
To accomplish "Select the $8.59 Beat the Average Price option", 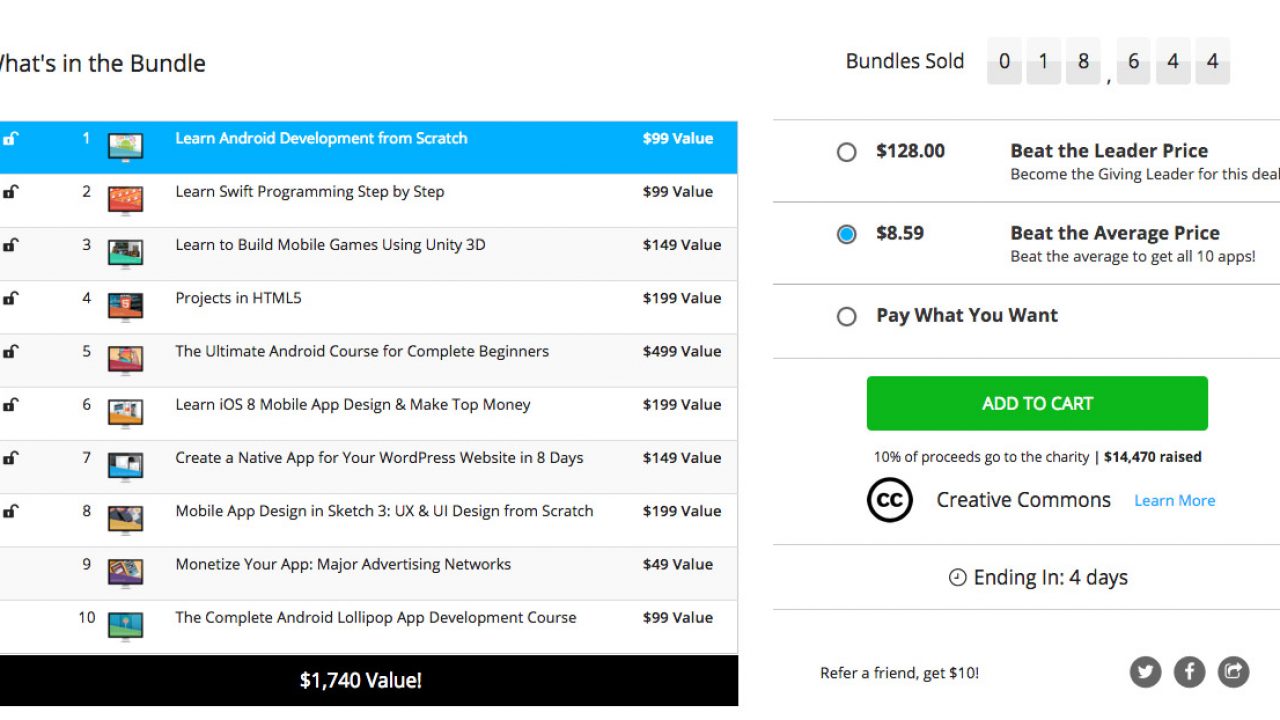I will (x=847, y=234).
